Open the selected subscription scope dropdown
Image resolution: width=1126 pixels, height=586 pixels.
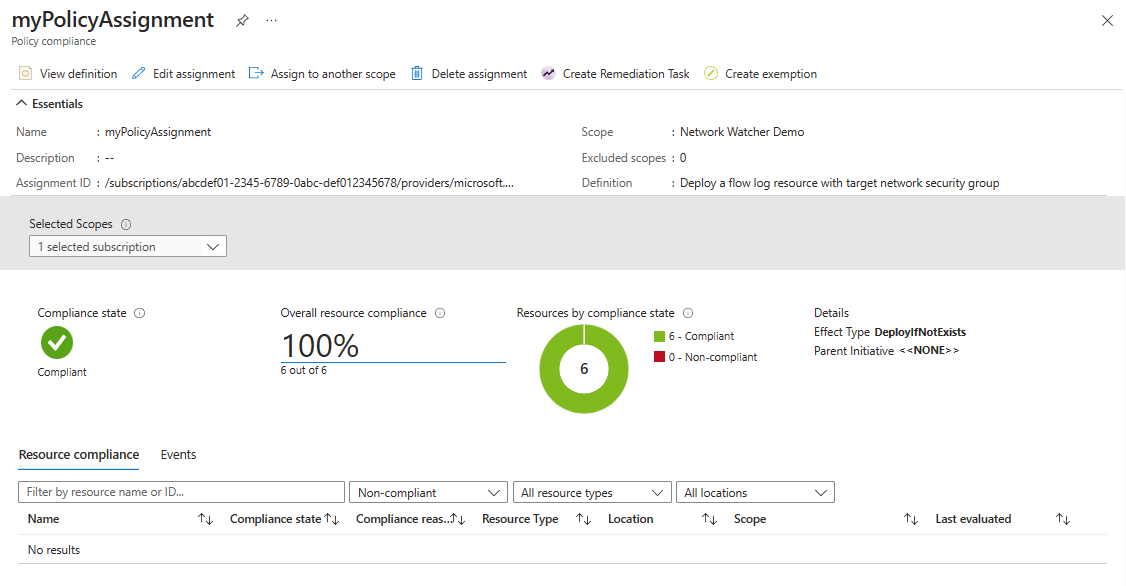(x=128, y=247)
